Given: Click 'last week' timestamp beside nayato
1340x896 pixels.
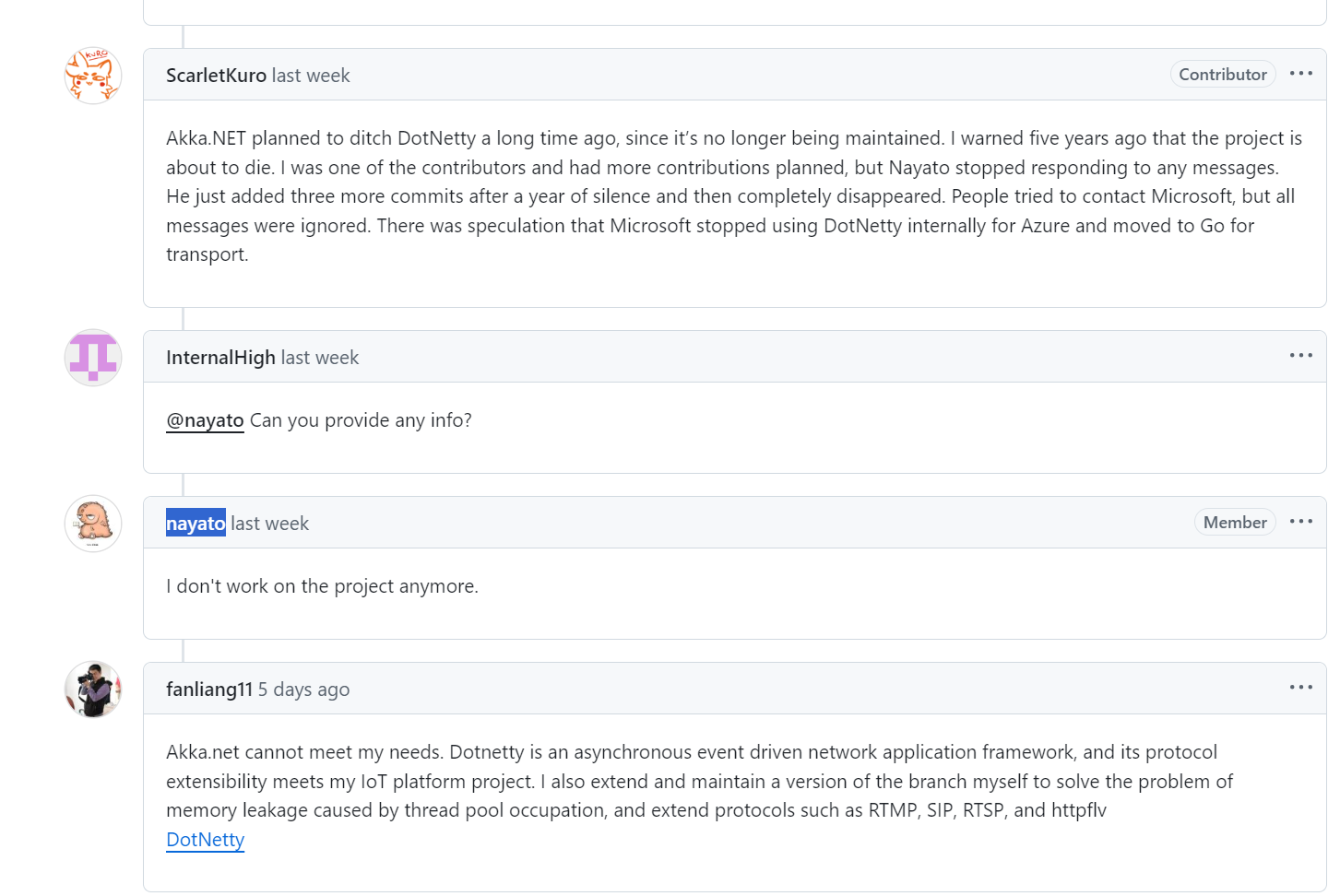Looking at the screenshot, I should click(269, 524).
